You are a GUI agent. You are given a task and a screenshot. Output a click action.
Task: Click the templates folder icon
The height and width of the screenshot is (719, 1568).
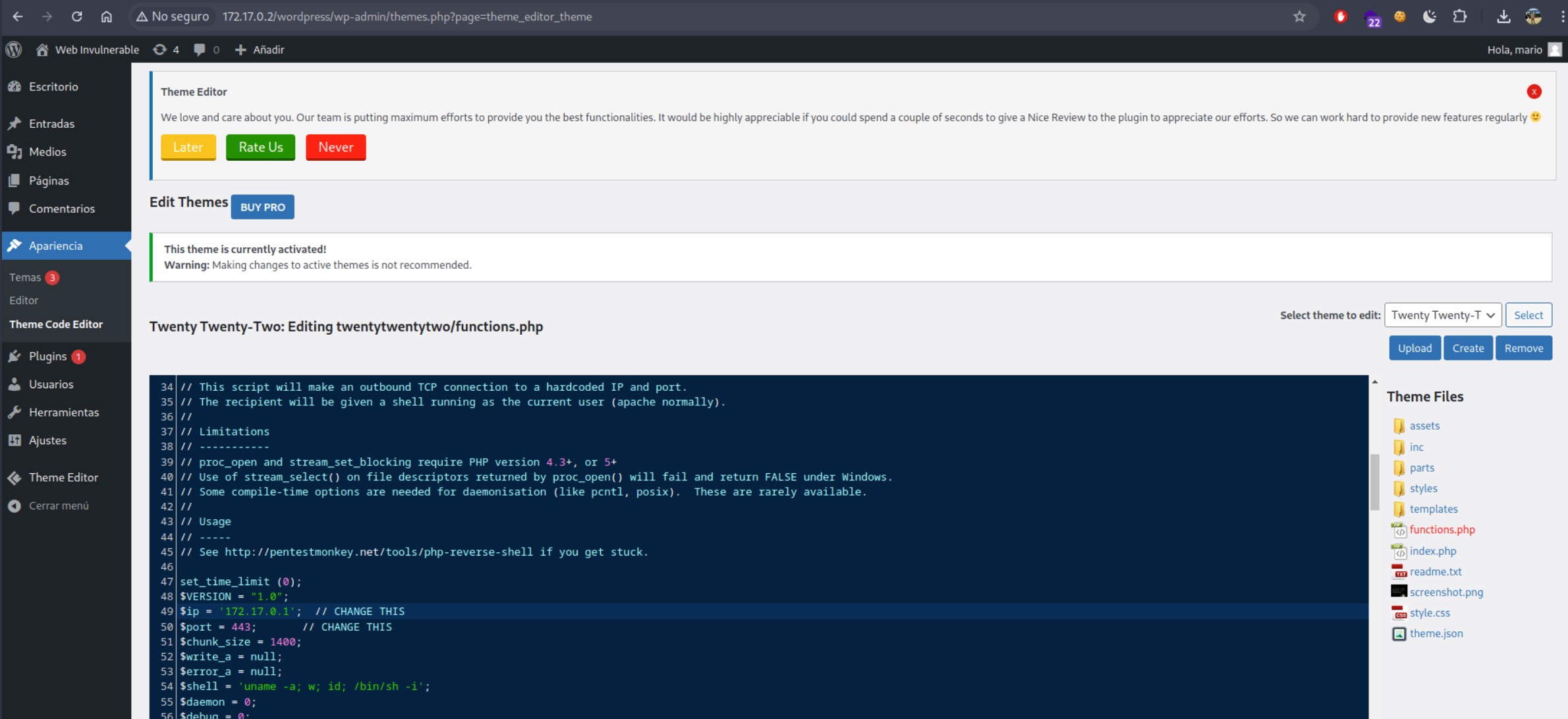click(x=1399, y=509)
